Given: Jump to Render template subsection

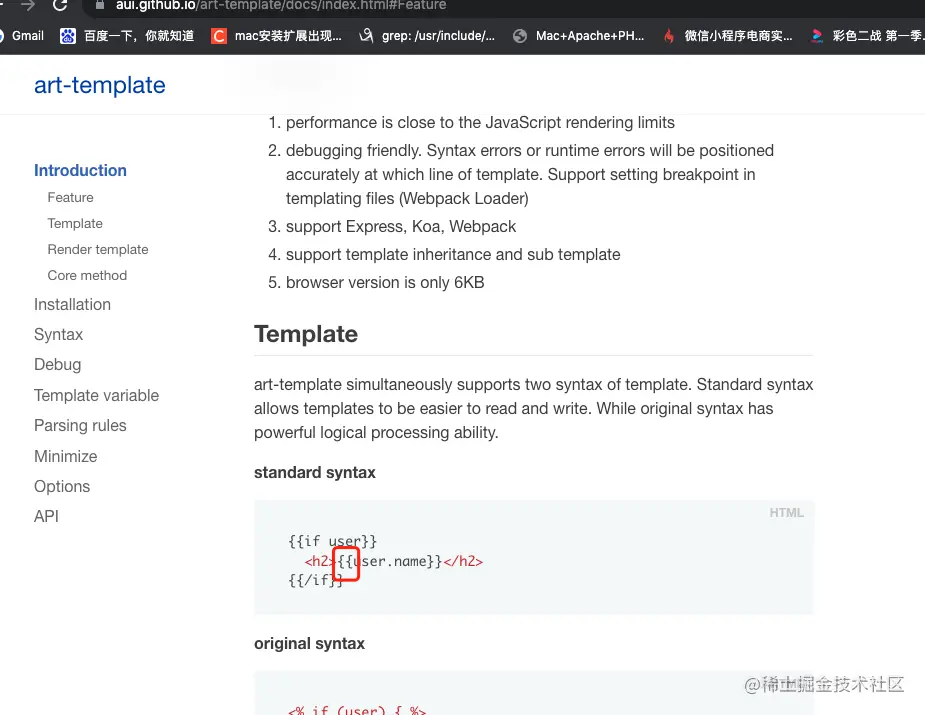Looking at the screenshot, I should click(98, 249).
